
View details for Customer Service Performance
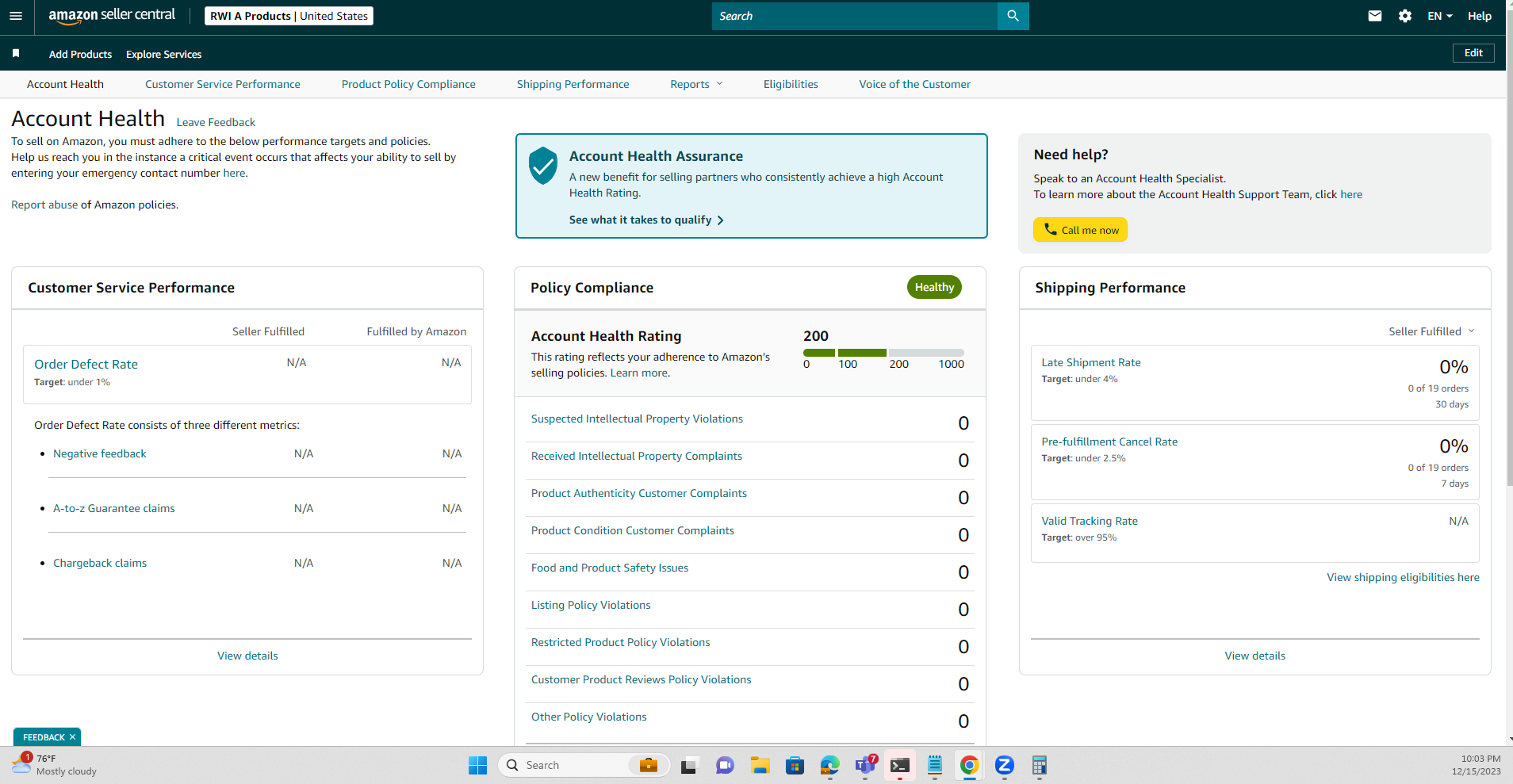point(247,656)
